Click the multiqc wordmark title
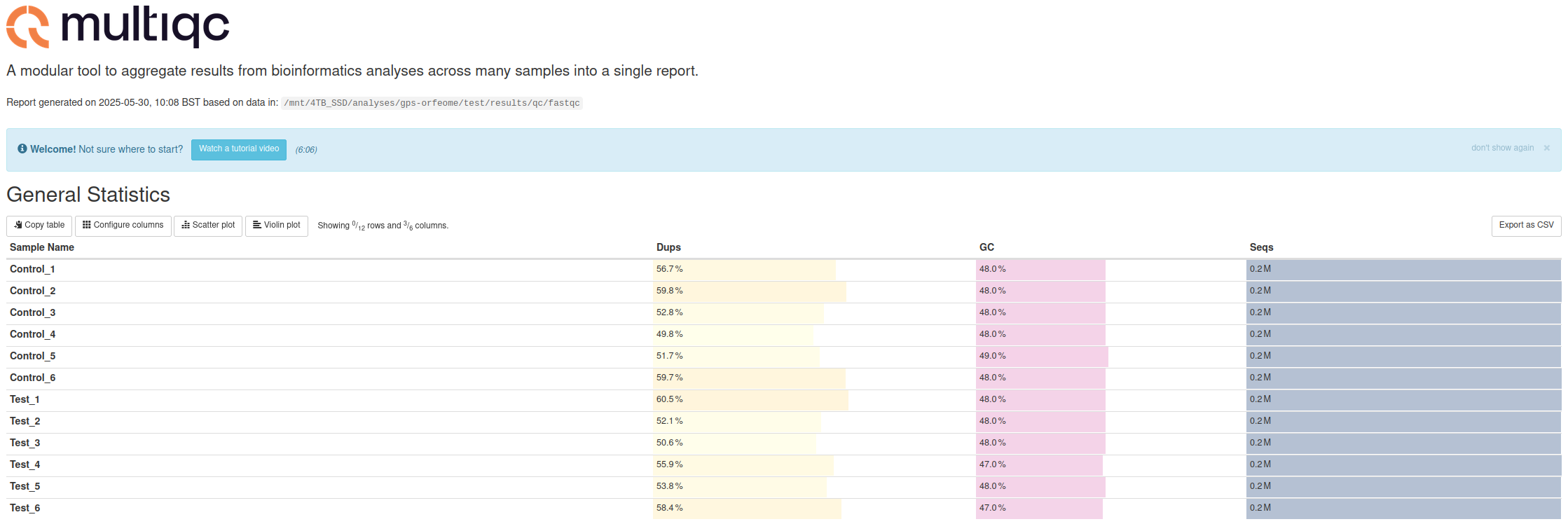The width and height of the screenshot is (1568, 524). [x=145, y=27]
